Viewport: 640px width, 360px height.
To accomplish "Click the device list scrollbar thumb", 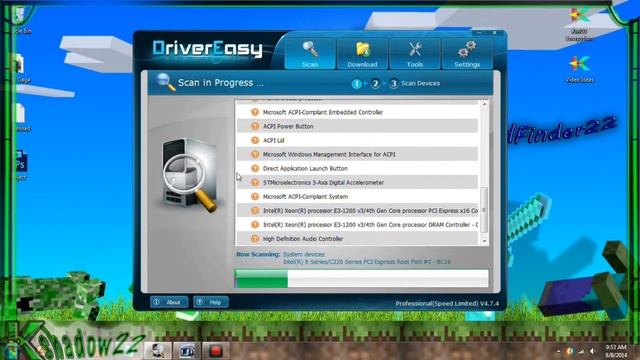I will click(x=484, y=210).
